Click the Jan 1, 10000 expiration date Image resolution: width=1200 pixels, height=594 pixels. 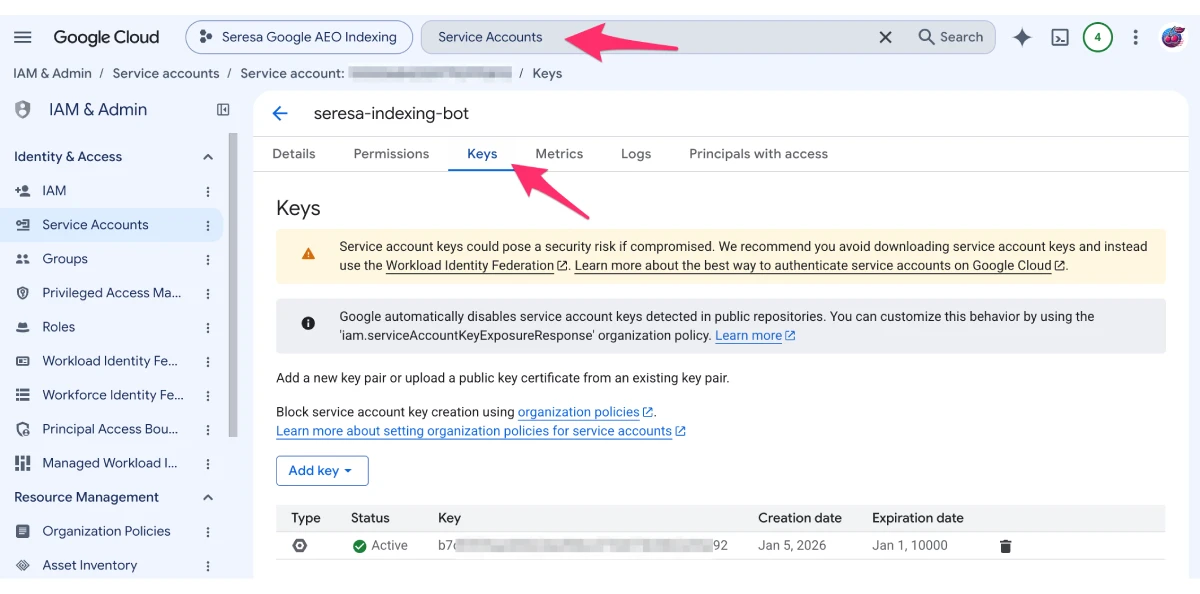[910, 546]
